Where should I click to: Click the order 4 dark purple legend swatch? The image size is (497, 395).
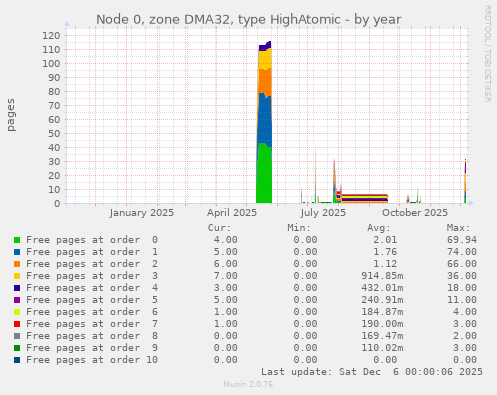point(17,288)
